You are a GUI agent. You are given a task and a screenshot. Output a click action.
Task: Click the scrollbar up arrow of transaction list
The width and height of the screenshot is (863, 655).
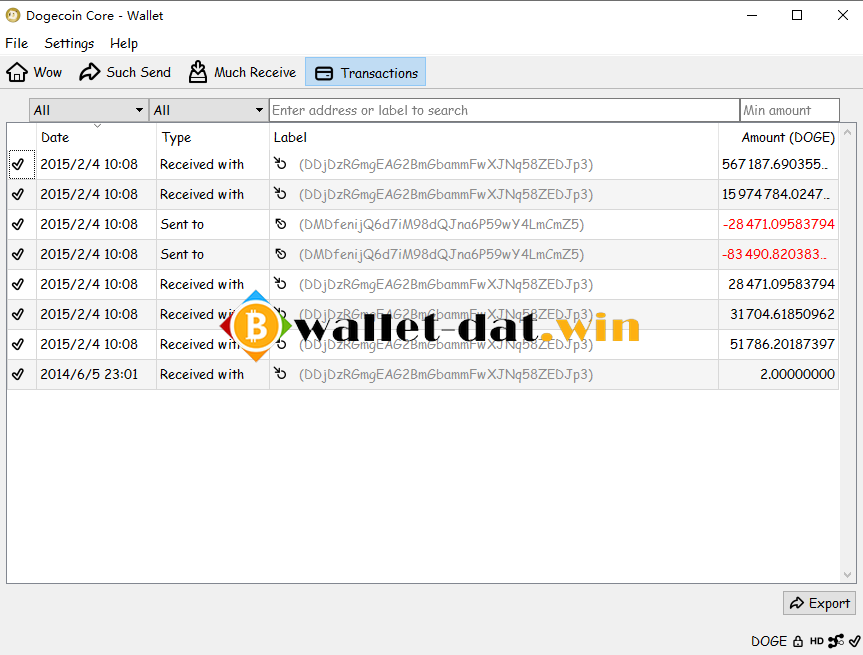848,133
